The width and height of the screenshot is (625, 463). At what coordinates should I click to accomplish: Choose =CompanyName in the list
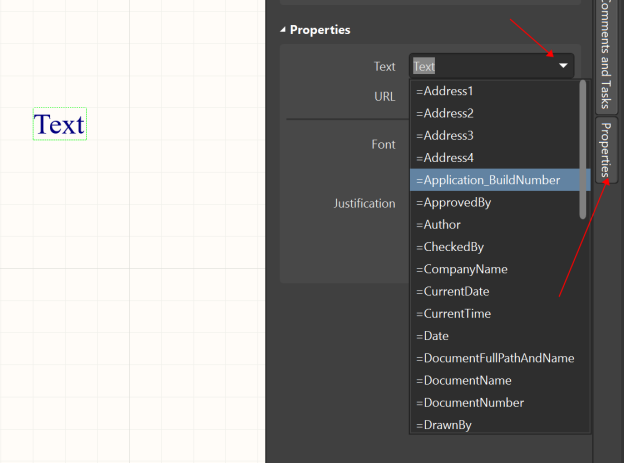click(x=462, y=269)
